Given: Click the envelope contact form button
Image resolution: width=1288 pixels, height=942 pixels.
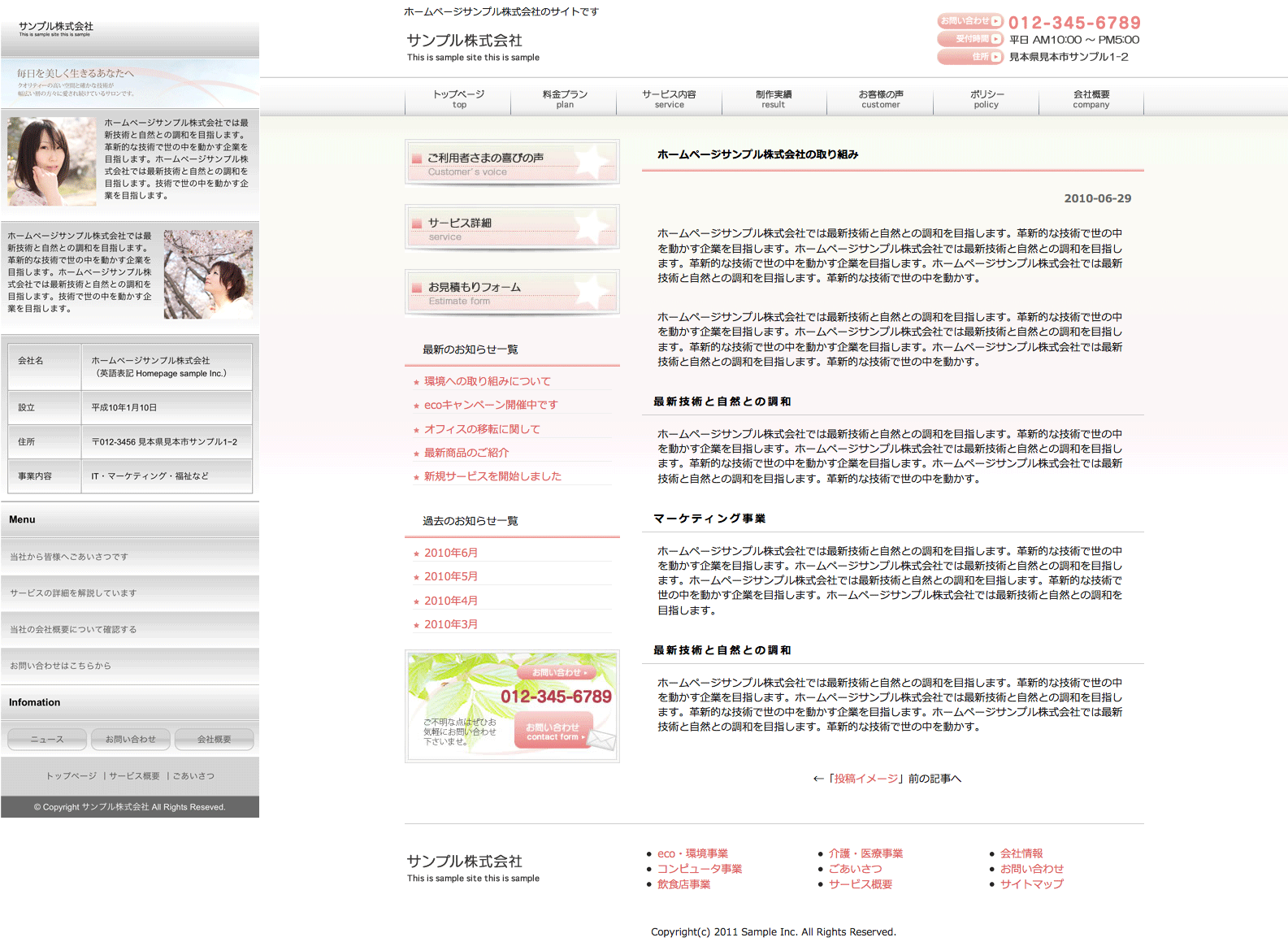Looking at the screenshot, I should click(554, 731).
